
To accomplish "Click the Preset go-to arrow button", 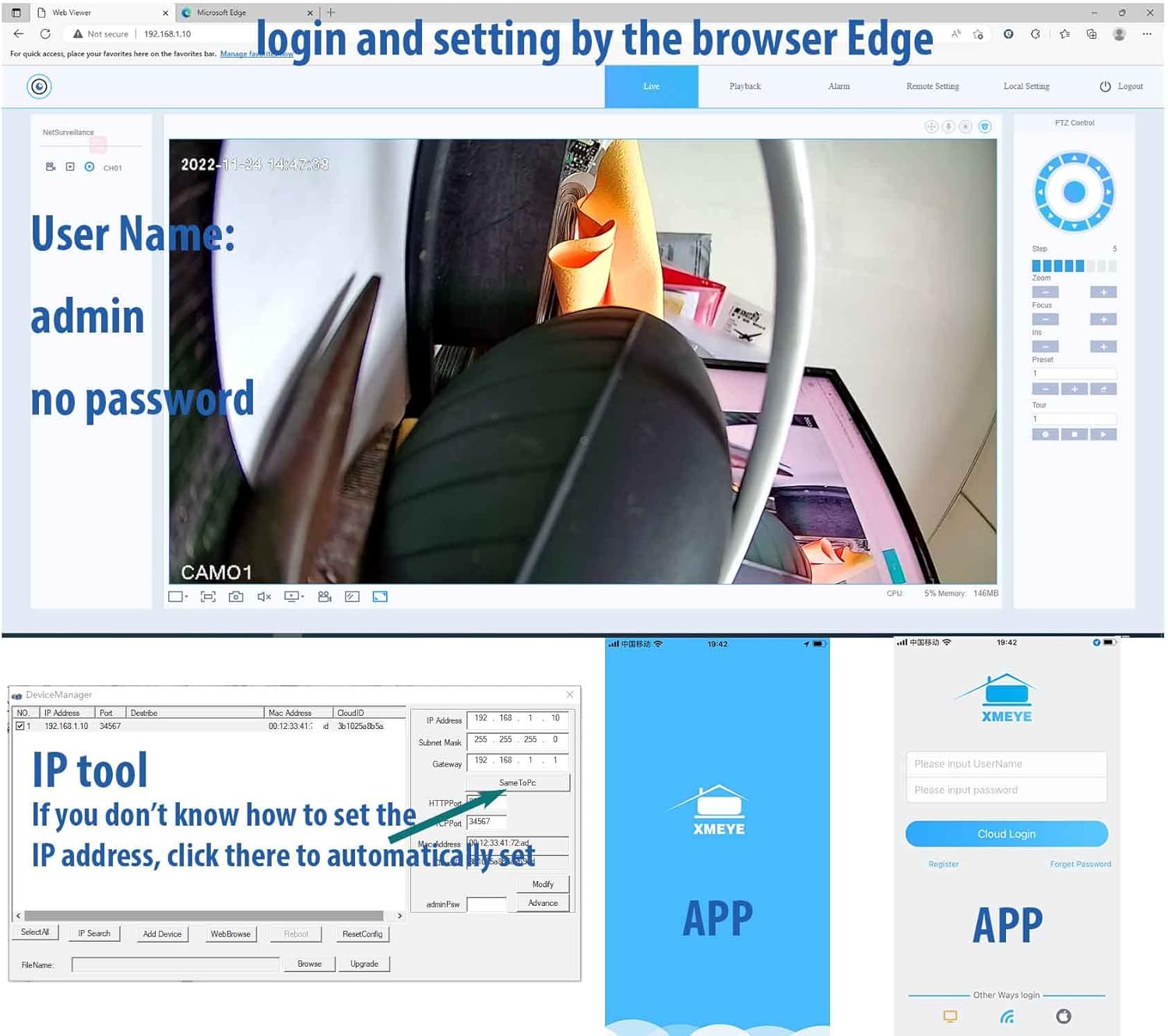I will (x=1103, y=389).
